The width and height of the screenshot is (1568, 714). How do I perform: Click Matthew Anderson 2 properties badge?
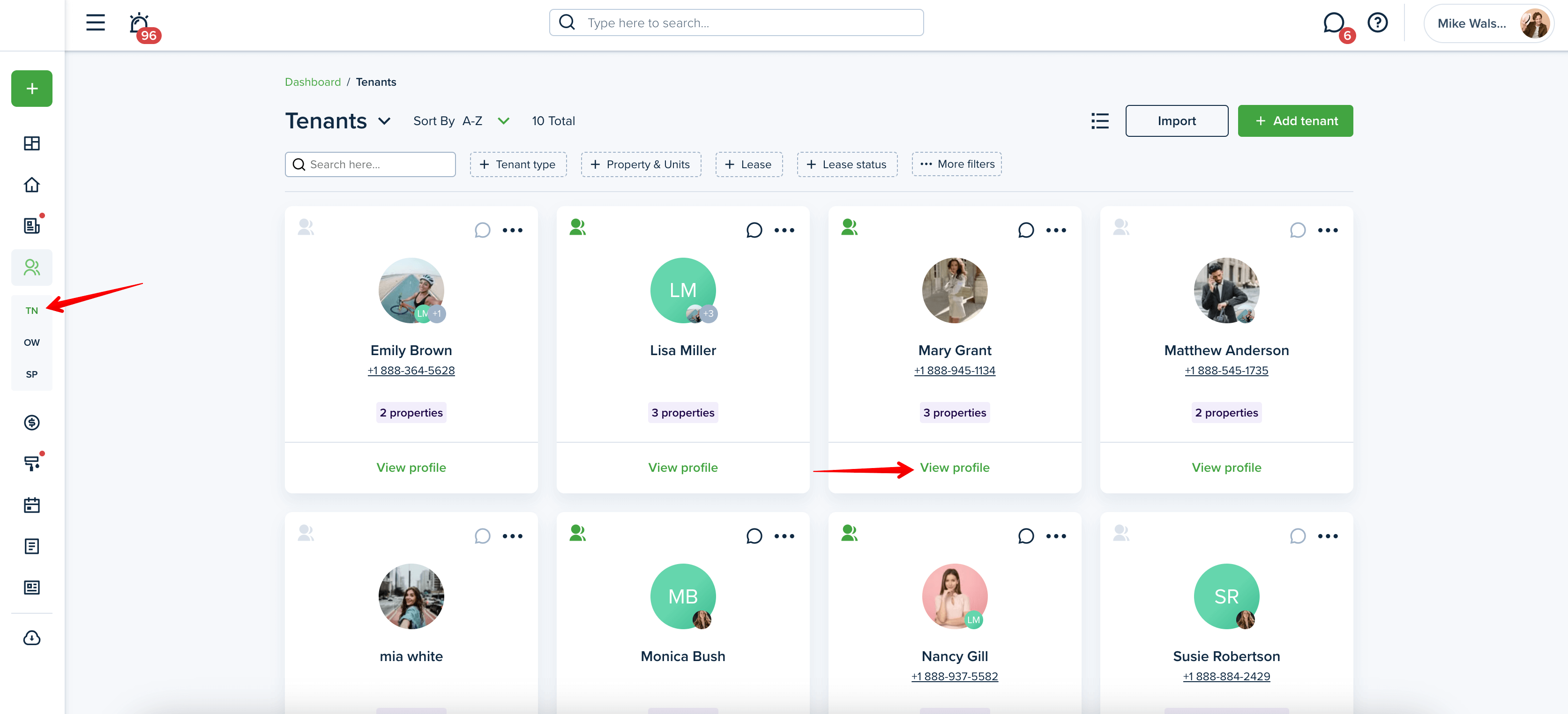[1226, 412]
